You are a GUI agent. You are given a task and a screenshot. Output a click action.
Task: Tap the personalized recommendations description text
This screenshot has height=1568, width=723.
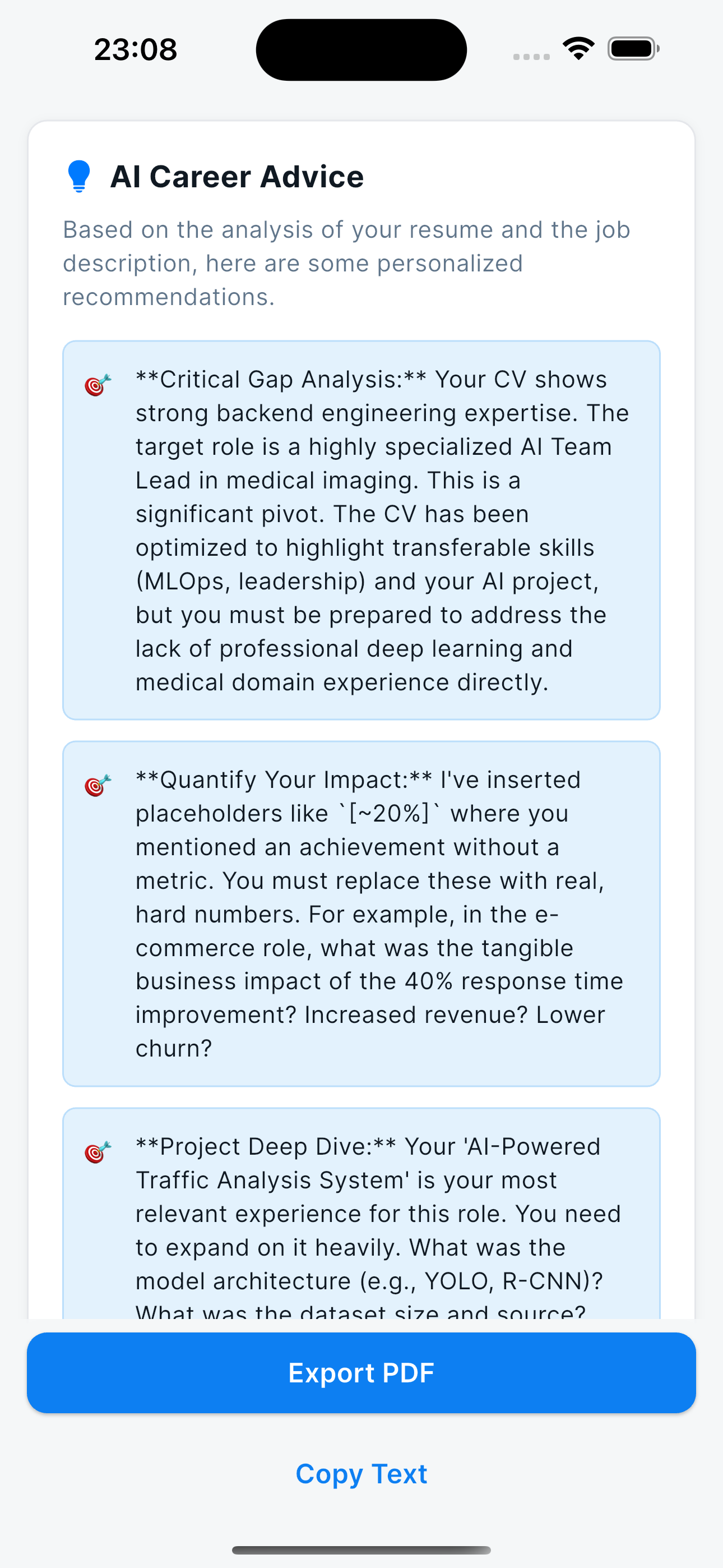point(347,263)
